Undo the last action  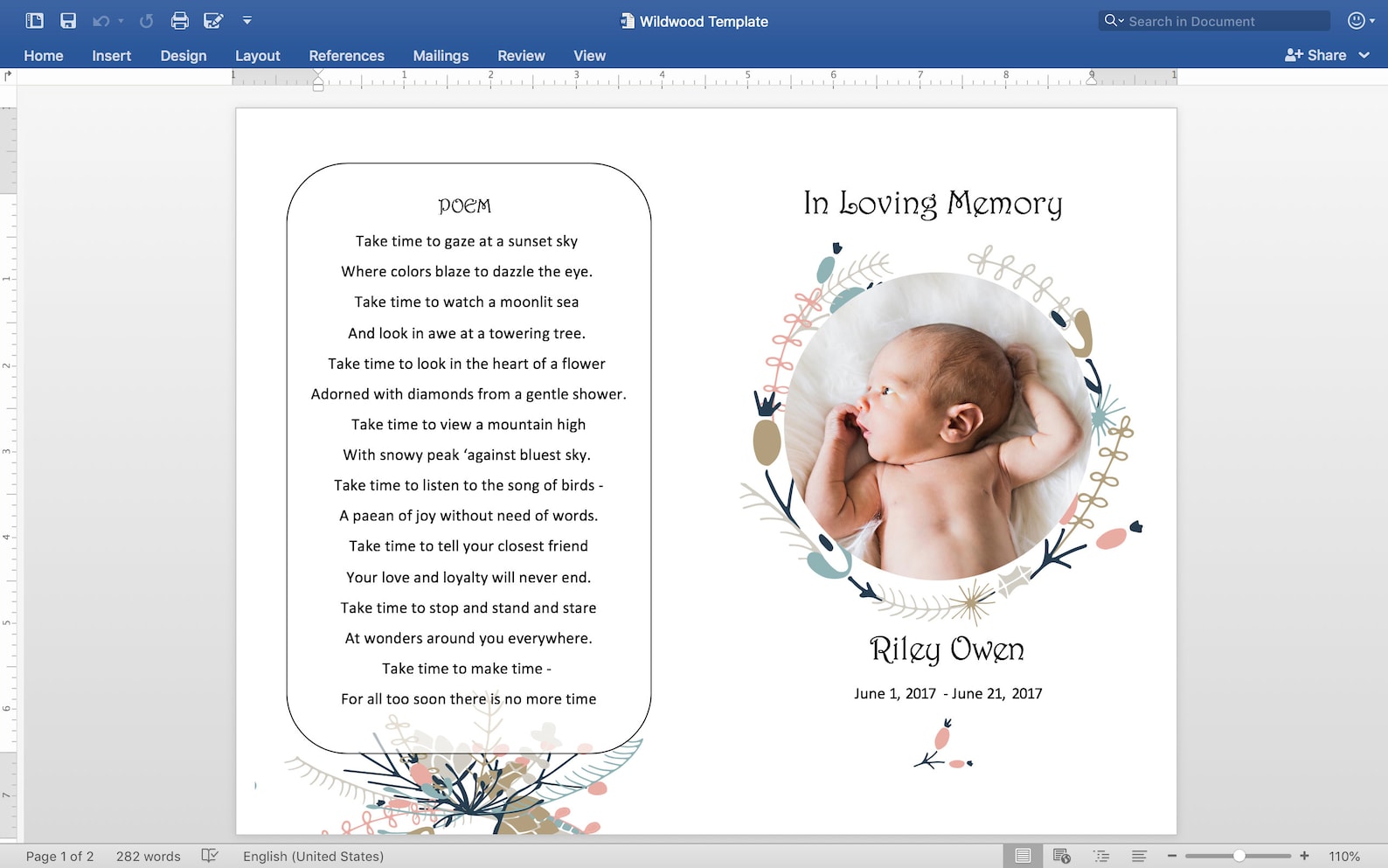101,21
